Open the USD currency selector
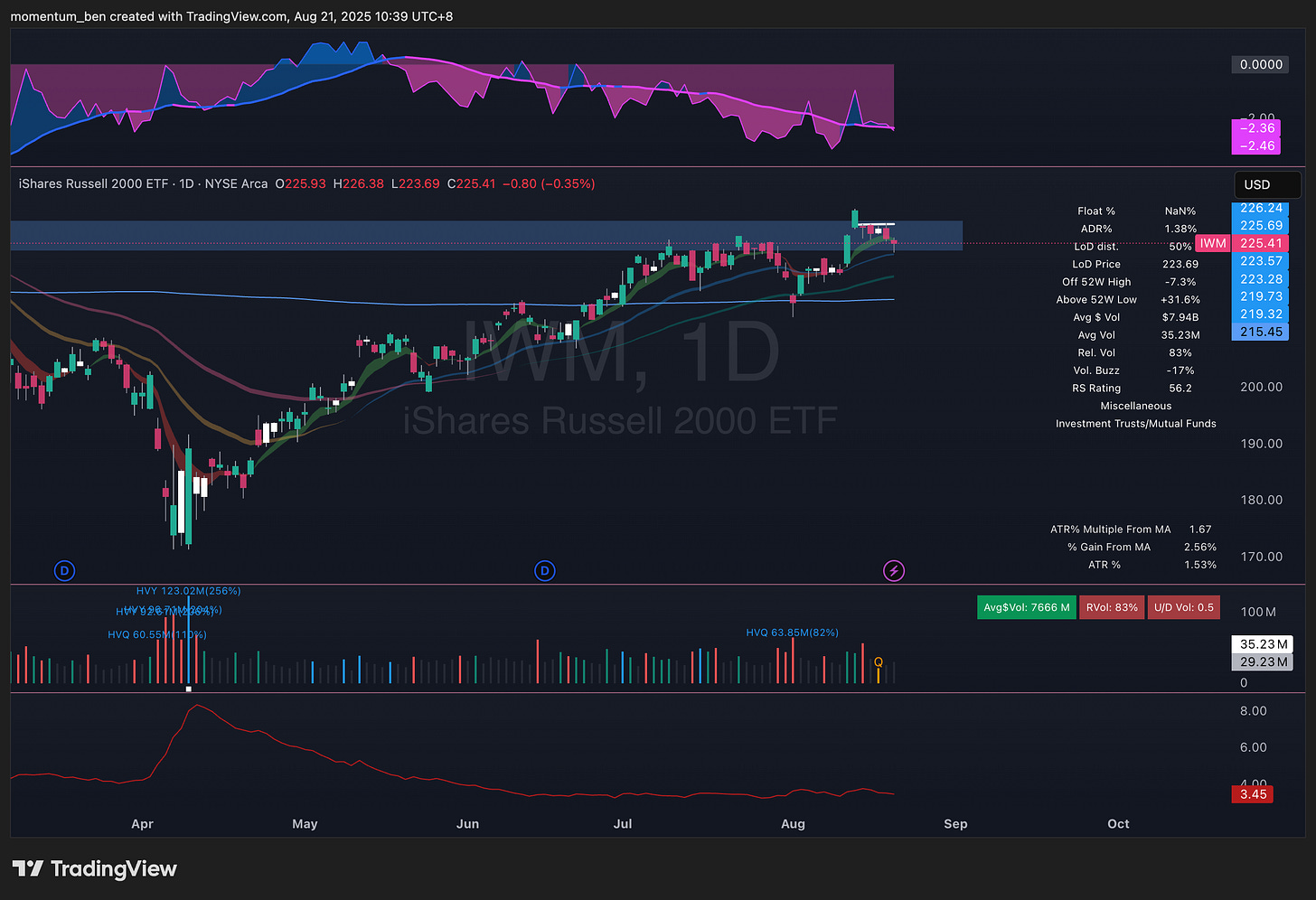 click(1267, 184)
